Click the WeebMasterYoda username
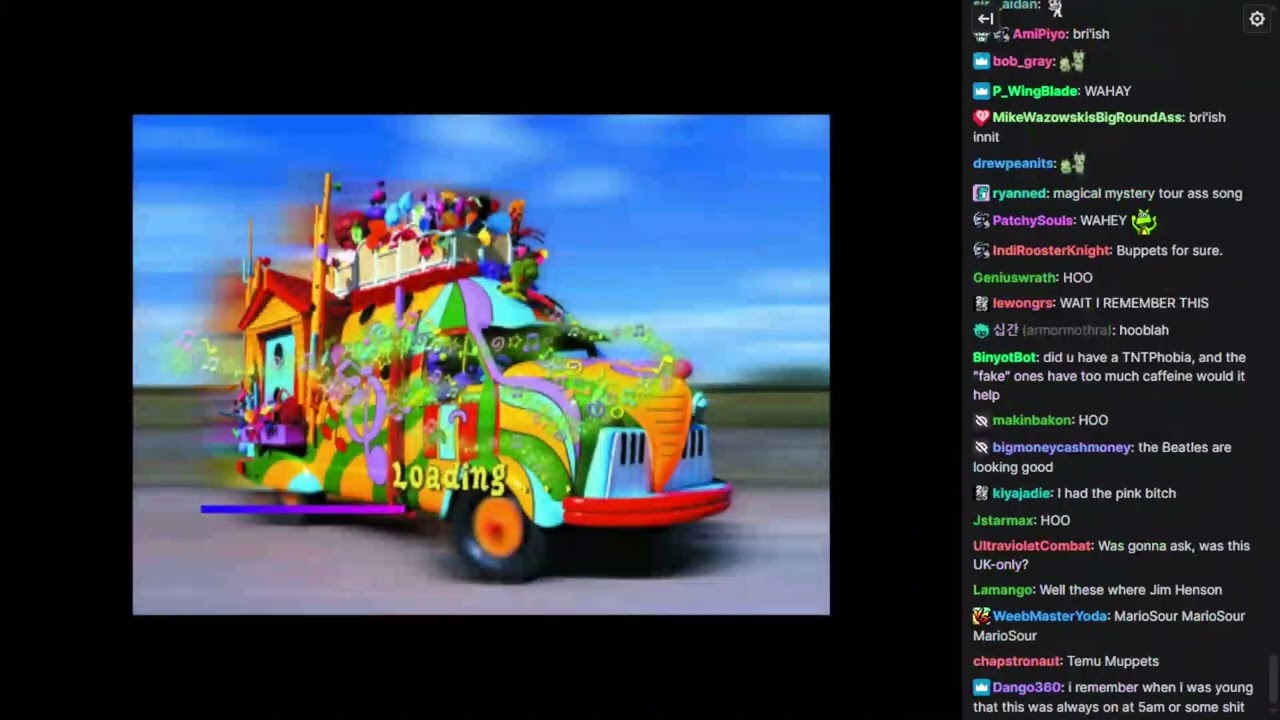This screenshot has width=1280, height=720. 1049,616
